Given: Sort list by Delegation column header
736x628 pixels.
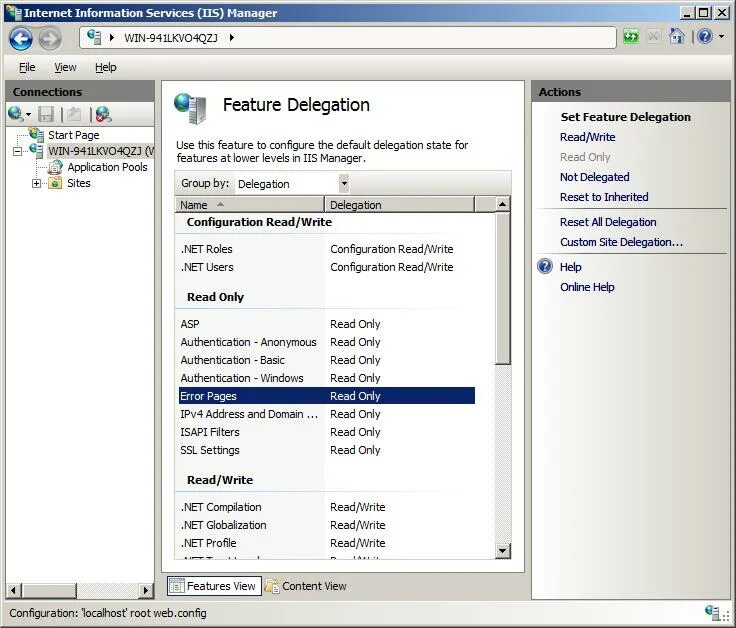Looking at the screenshot, I should pos(399,205).
